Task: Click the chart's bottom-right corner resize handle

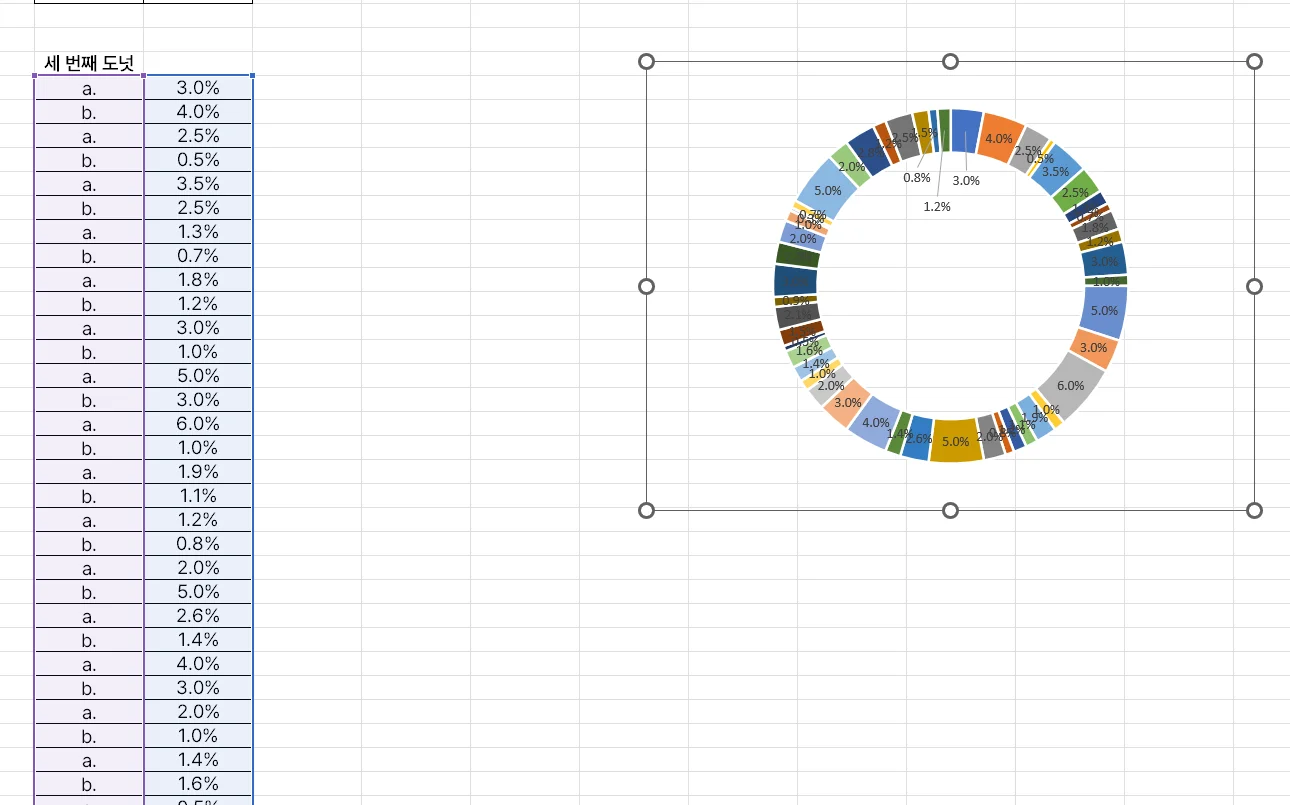Action: (x=1255, y=511)
